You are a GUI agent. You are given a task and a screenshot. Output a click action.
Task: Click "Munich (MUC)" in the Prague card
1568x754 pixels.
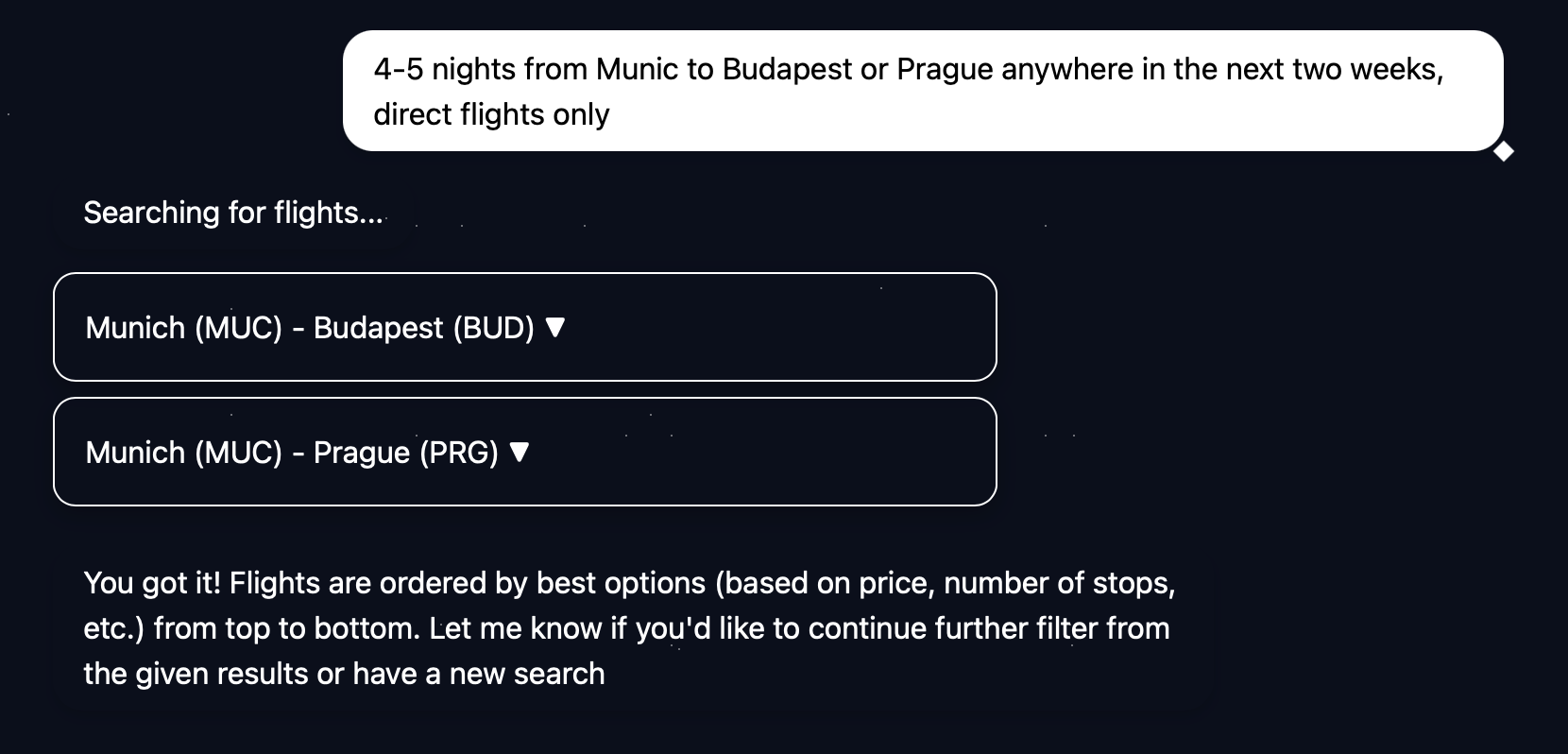click(184, 453)
